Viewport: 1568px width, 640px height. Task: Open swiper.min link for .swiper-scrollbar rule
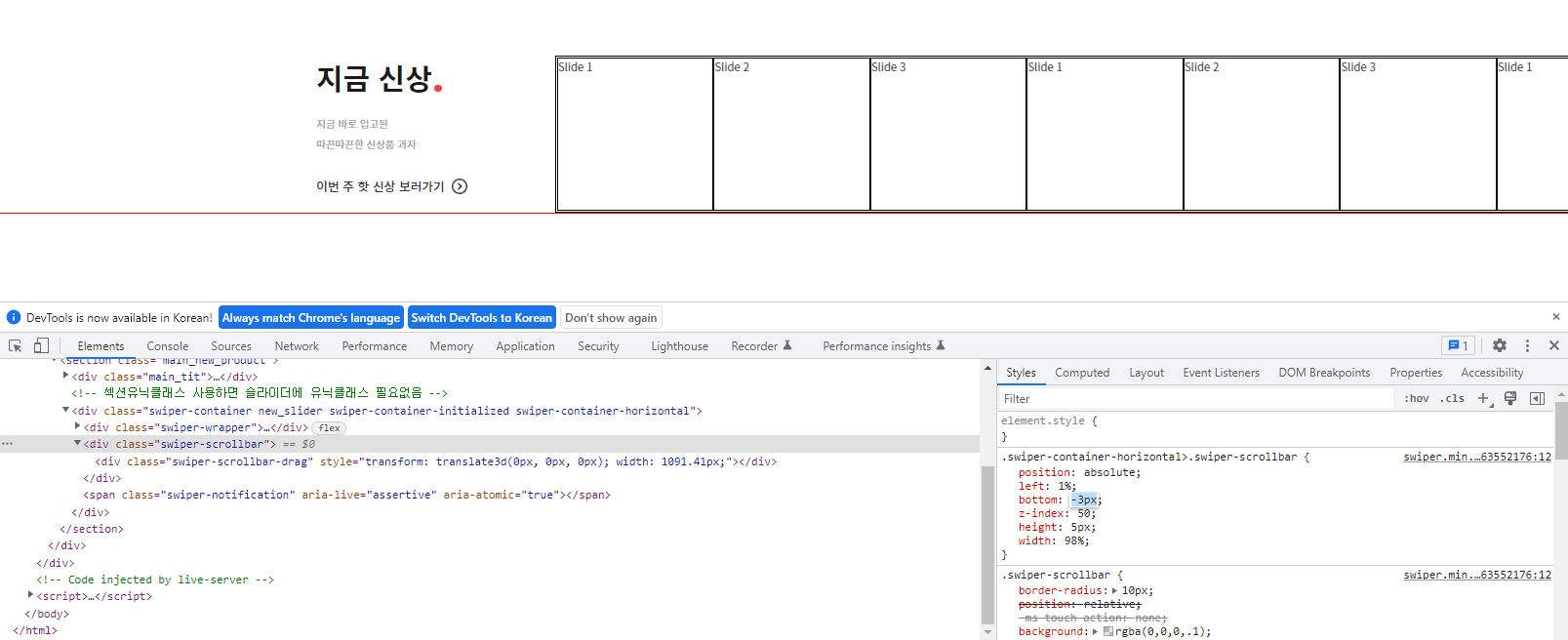(x=1477, y=575)
